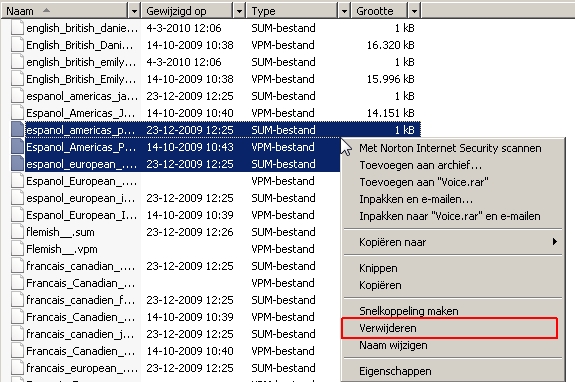575x382 pixels.
Task: Click icon of selected espanol_americas_p… SUM file
Action: 17,130
